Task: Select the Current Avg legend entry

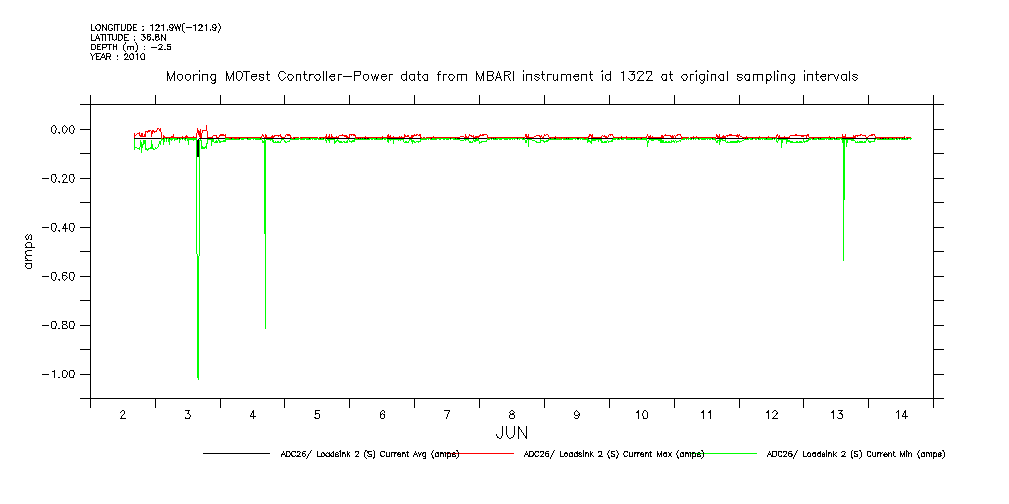Action: pos(370,454)
